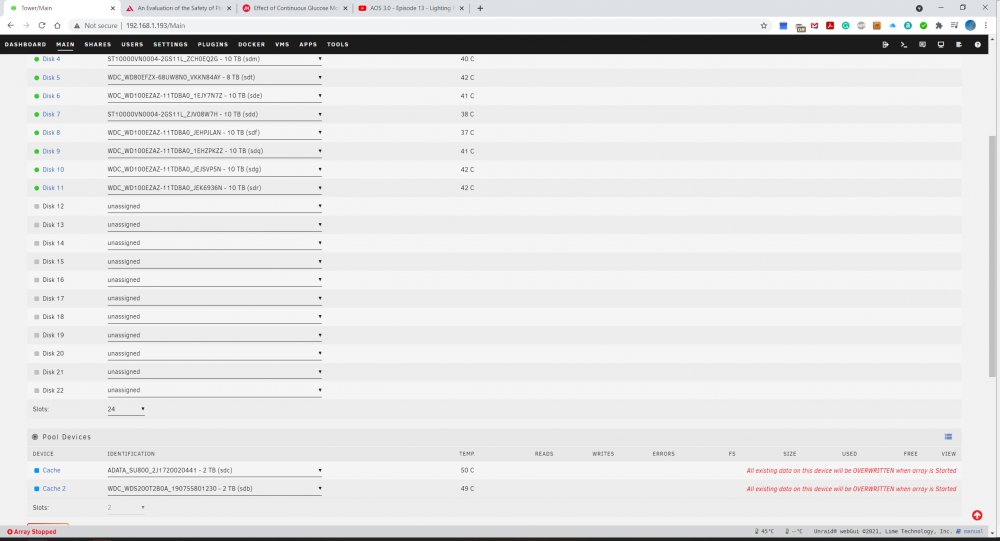
Task: Click the red back-to-top arrow icon
Action: pos(977,515)
